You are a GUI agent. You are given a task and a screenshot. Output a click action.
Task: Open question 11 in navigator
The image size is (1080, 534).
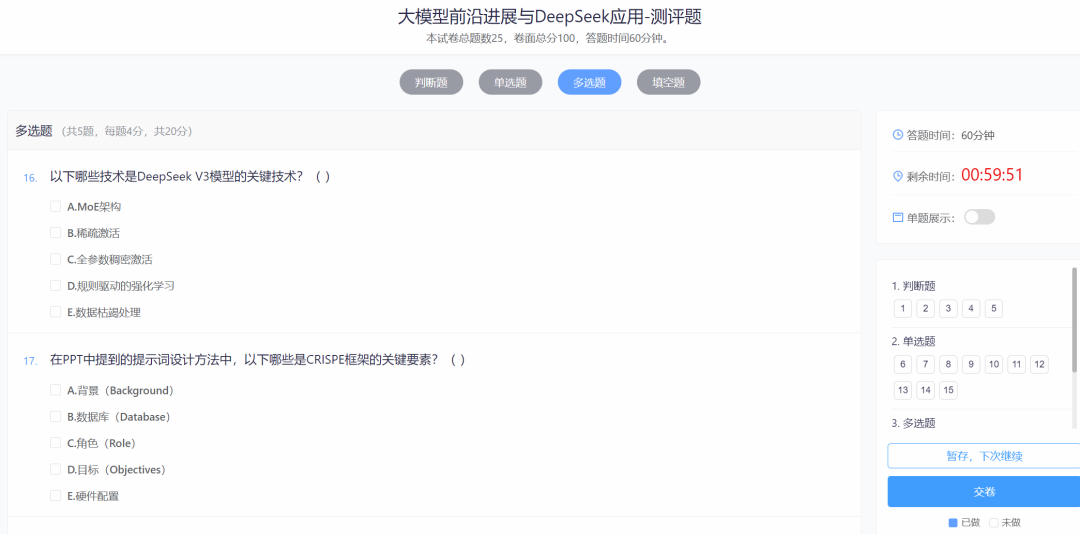(x=1017, y=364)
